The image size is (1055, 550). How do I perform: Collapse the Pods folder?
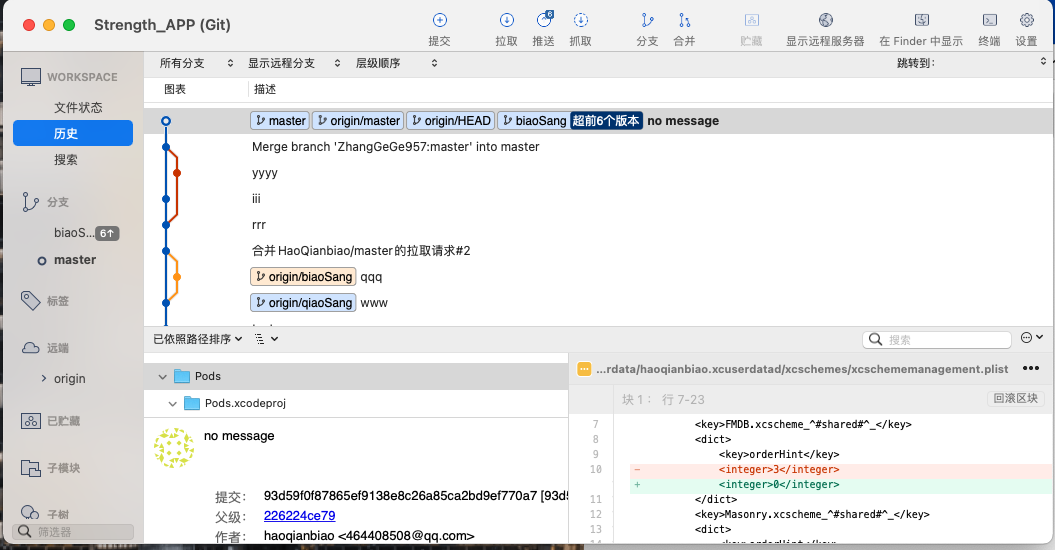point(162,377)
